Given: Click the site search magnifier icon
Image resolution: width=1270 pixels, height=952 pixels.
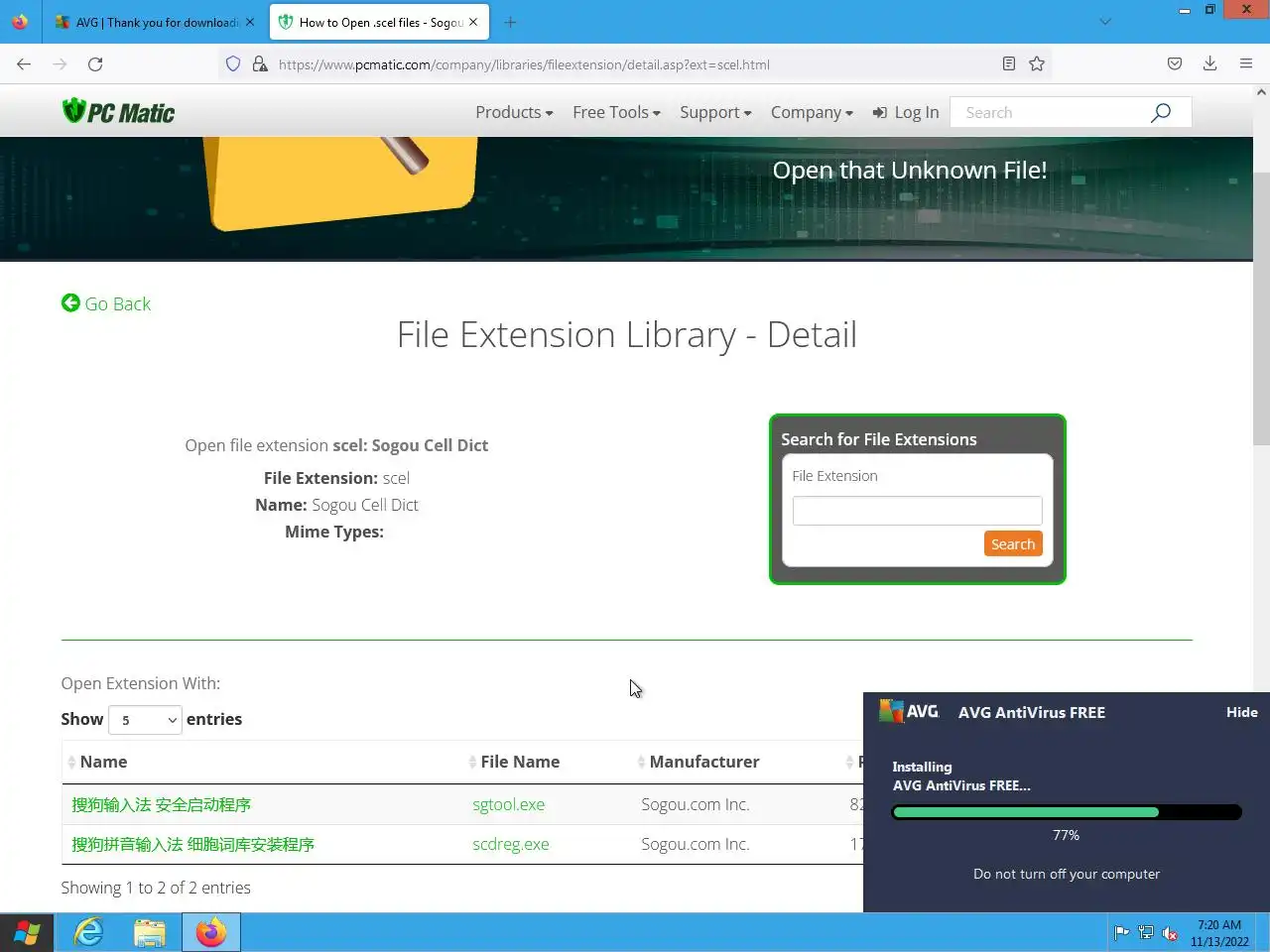Looking at the screenshot, I should pos(1161,112).
